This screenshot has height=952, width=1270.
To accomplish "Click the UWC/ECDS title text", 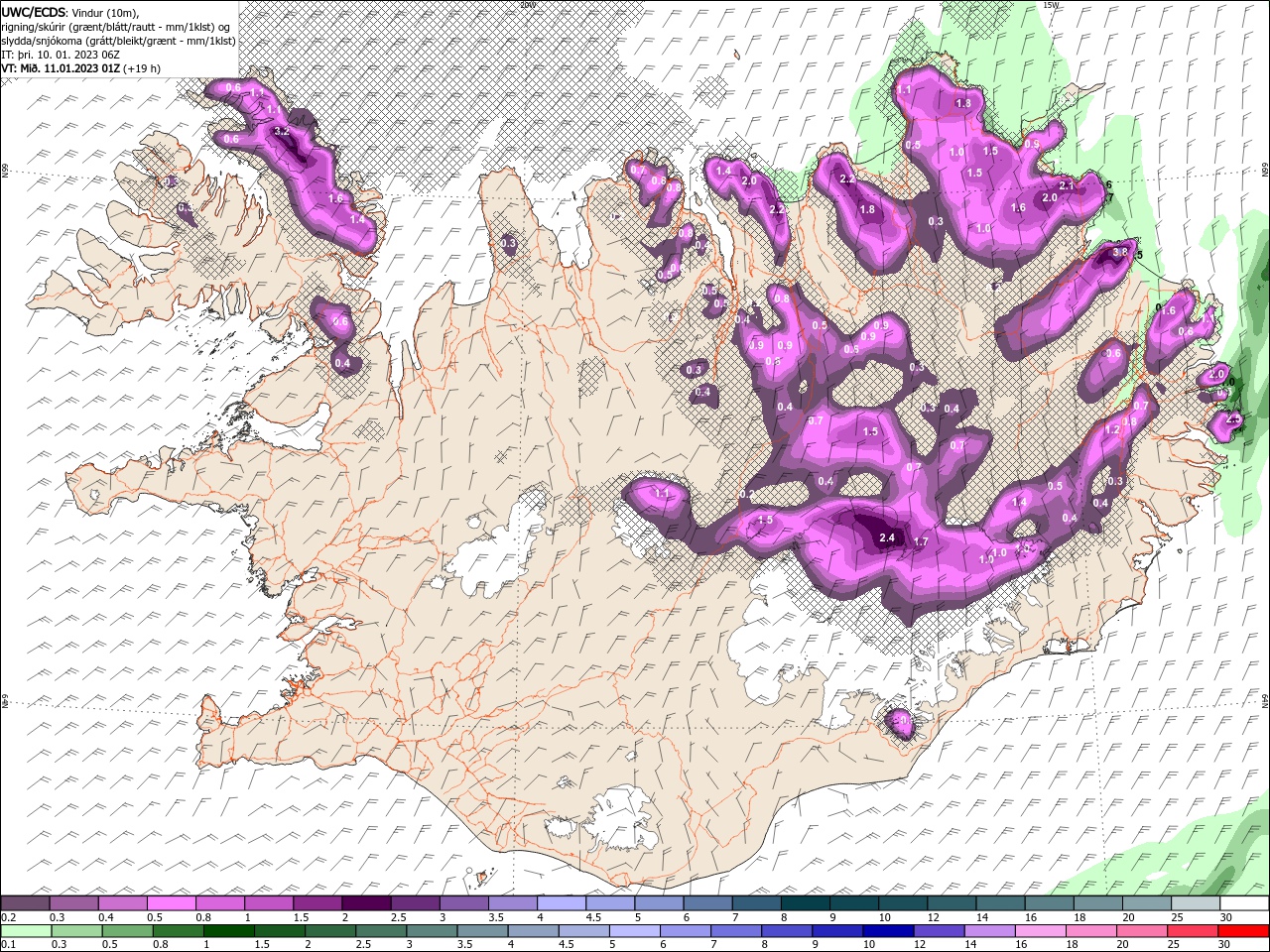I will click(34, 12).
